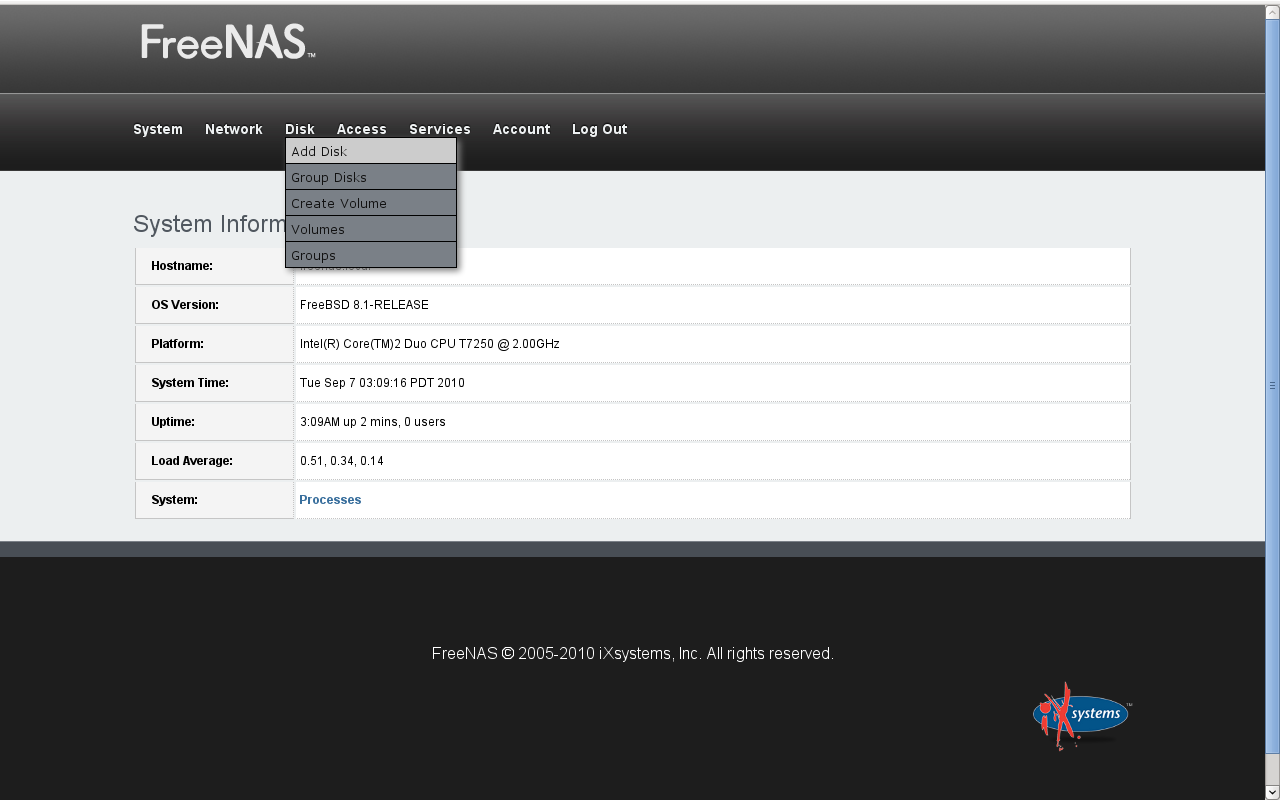Screen dimensions: 1280x800
Task: Open the System menu in the navigation bar
Action: pyautogui.click(x=158, y=129)
